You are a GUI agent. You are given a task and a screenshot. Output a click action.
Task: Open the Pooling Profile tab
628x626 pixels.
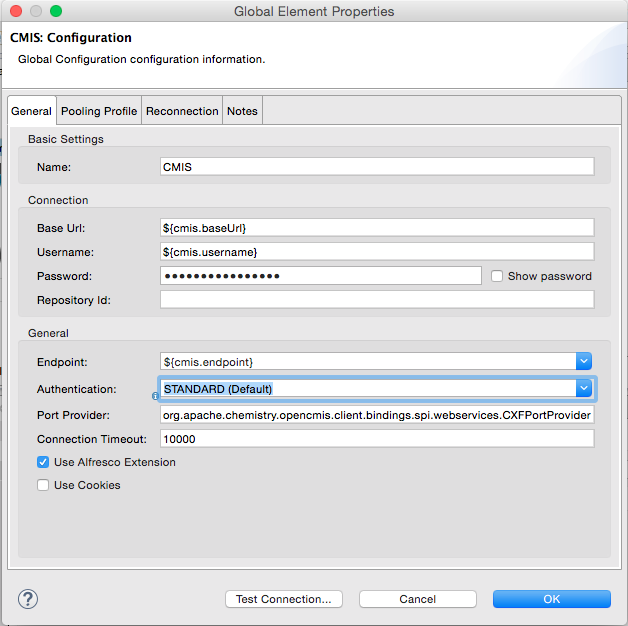point(99,111)
